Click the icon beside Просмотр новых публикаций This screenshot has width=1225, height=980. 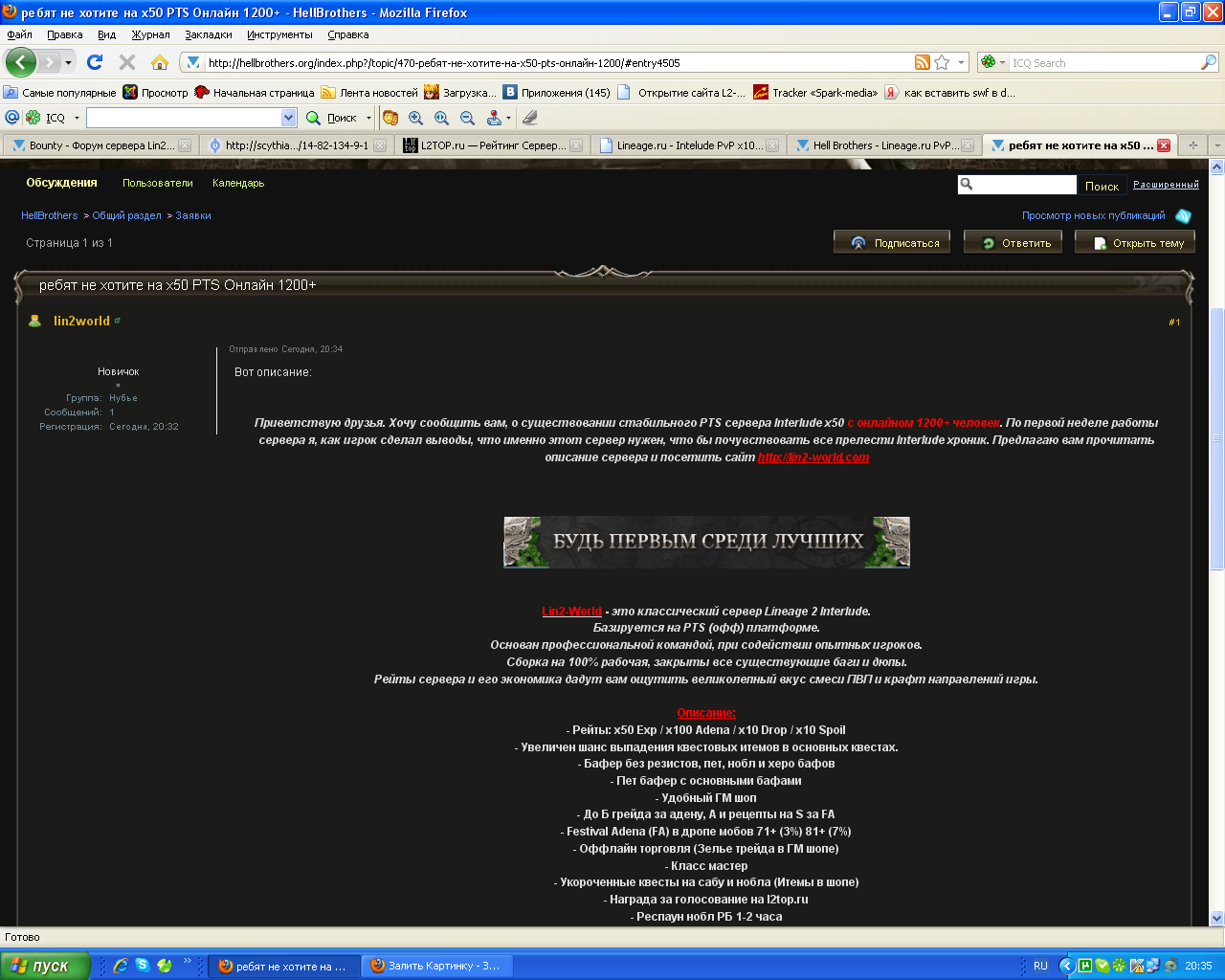[x=1183, y=215]
